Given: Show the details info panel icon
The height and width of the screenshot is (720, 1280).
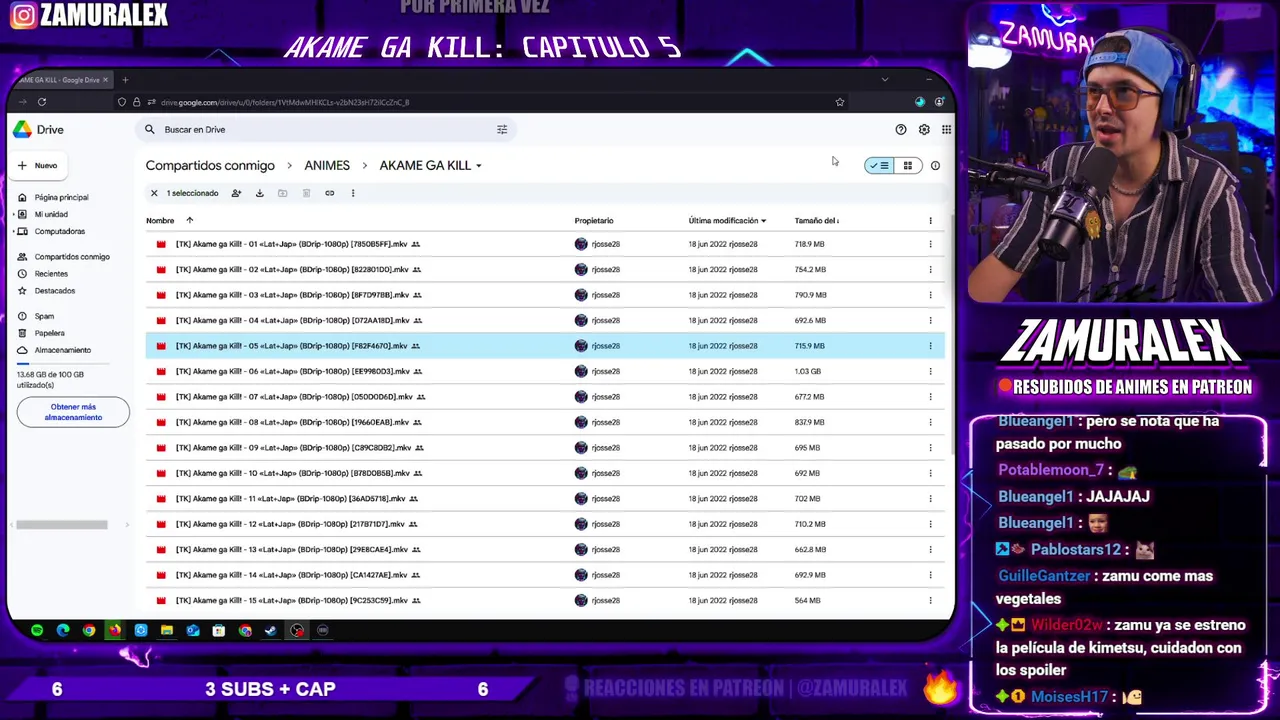Looking at the screenshot, I should pyautogui.click(x=935, y=166).
